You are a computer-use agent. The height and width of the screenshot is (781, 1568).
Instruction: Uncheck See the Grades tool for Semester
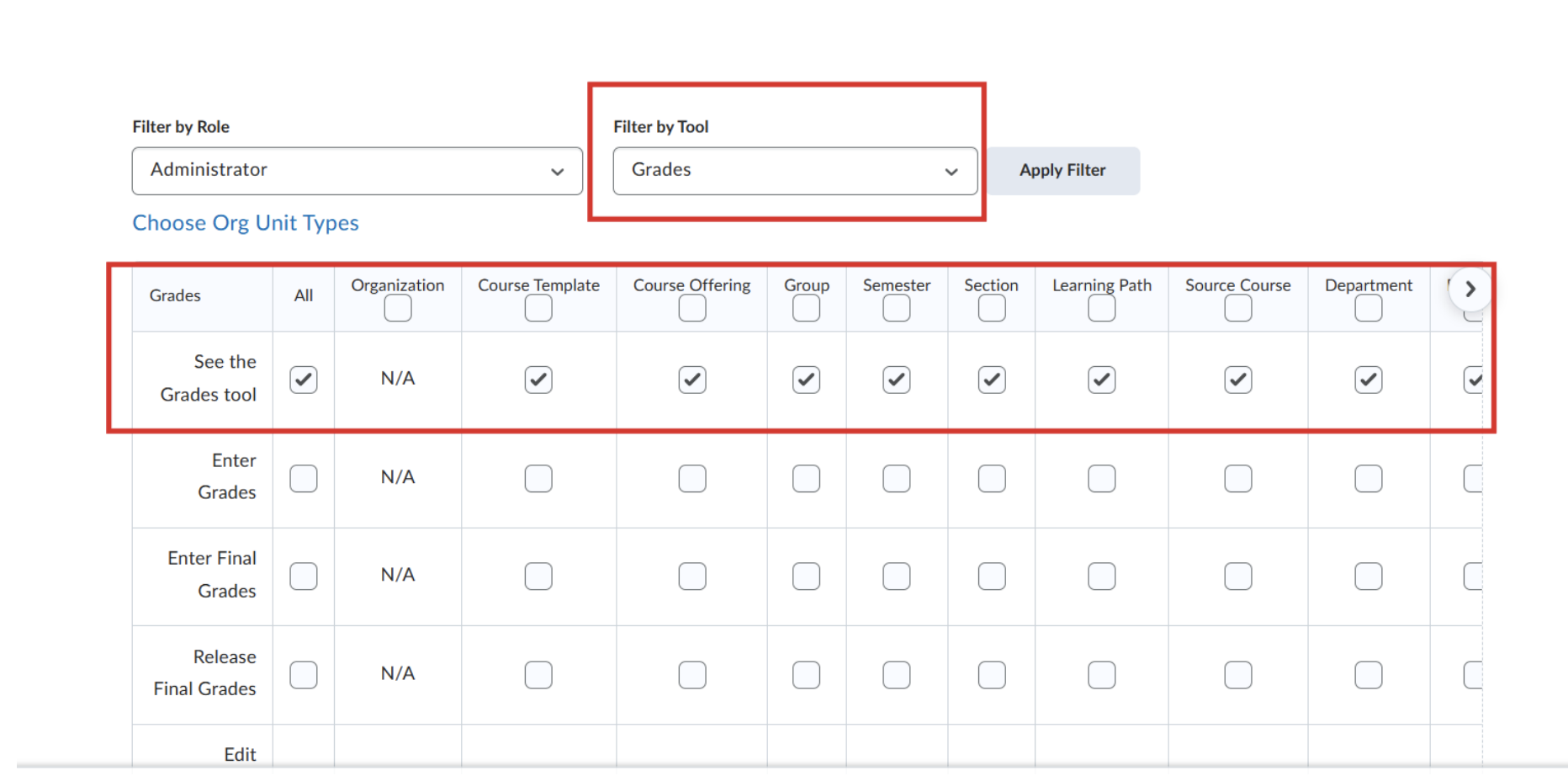click(x=897, y=380)
